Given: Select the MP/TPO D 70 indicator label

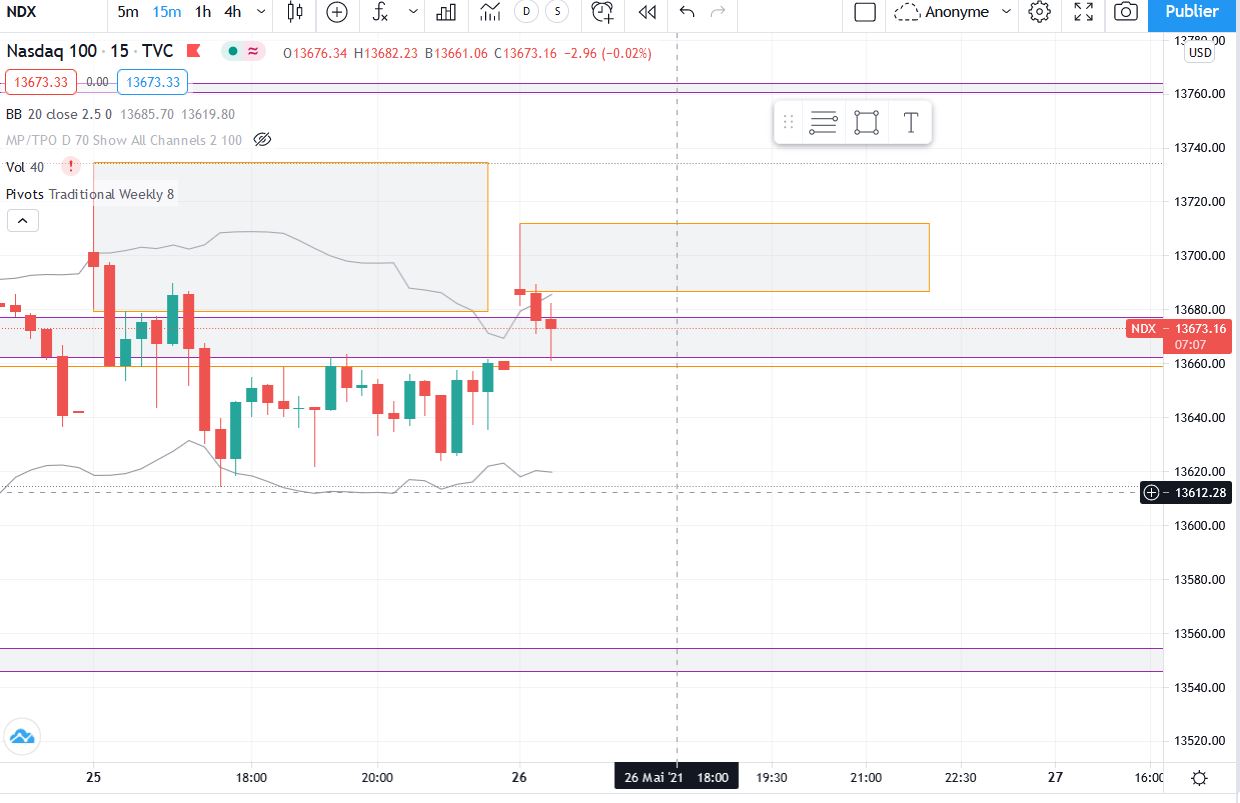Looking at the screenshot, I should coord(124,140).
